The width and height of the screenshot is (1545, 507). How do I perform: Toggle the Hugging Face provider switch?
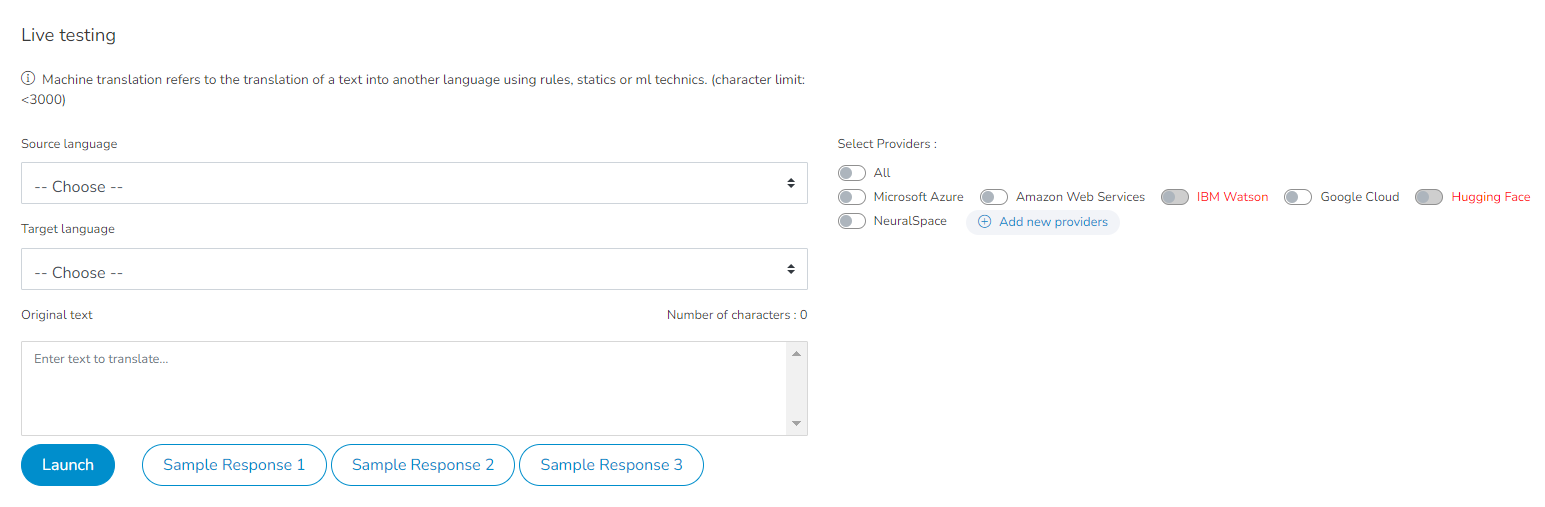(x=1429, y=197)
